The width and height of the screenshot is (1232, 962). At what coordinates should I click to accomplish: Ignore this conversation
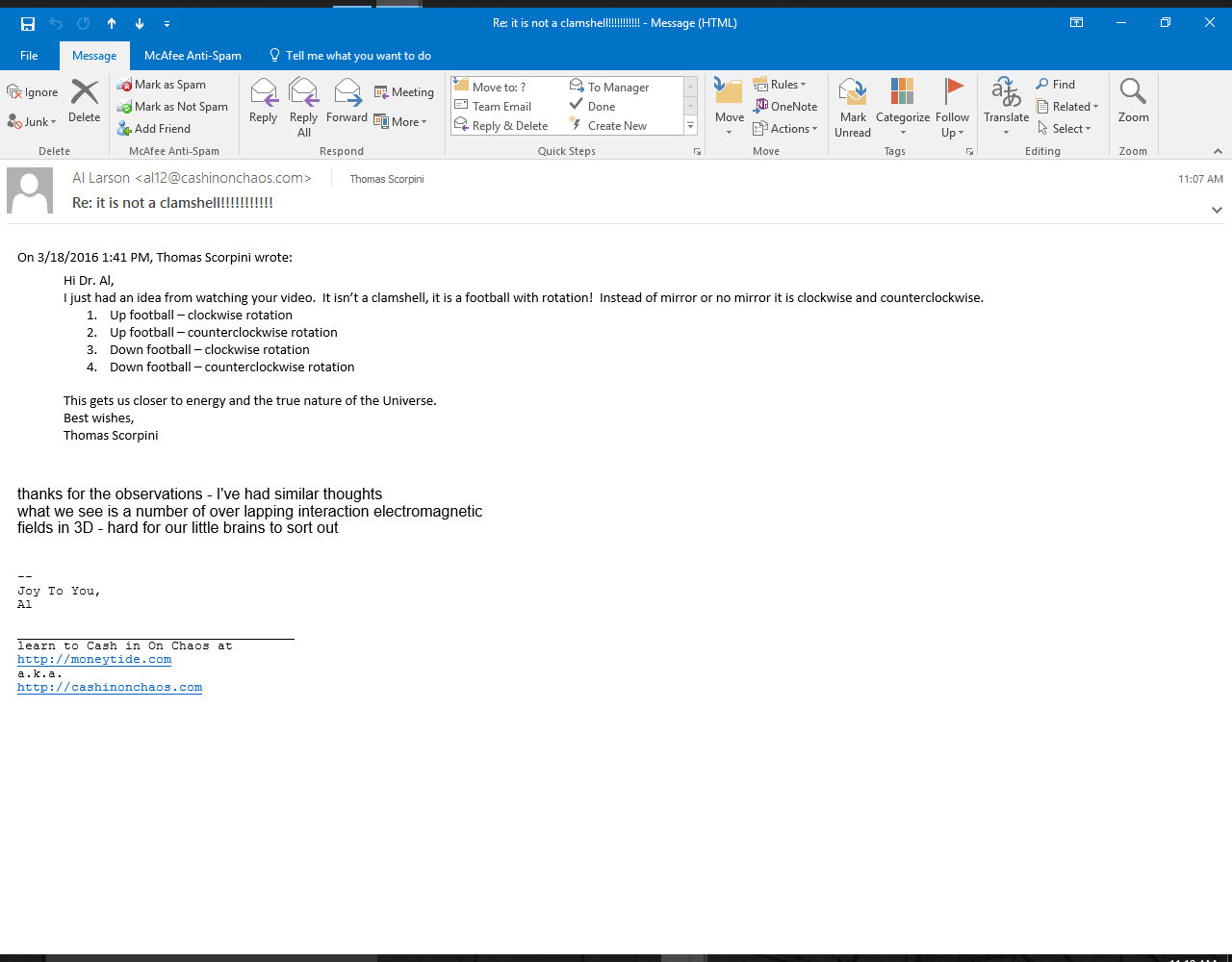[33, 92]
